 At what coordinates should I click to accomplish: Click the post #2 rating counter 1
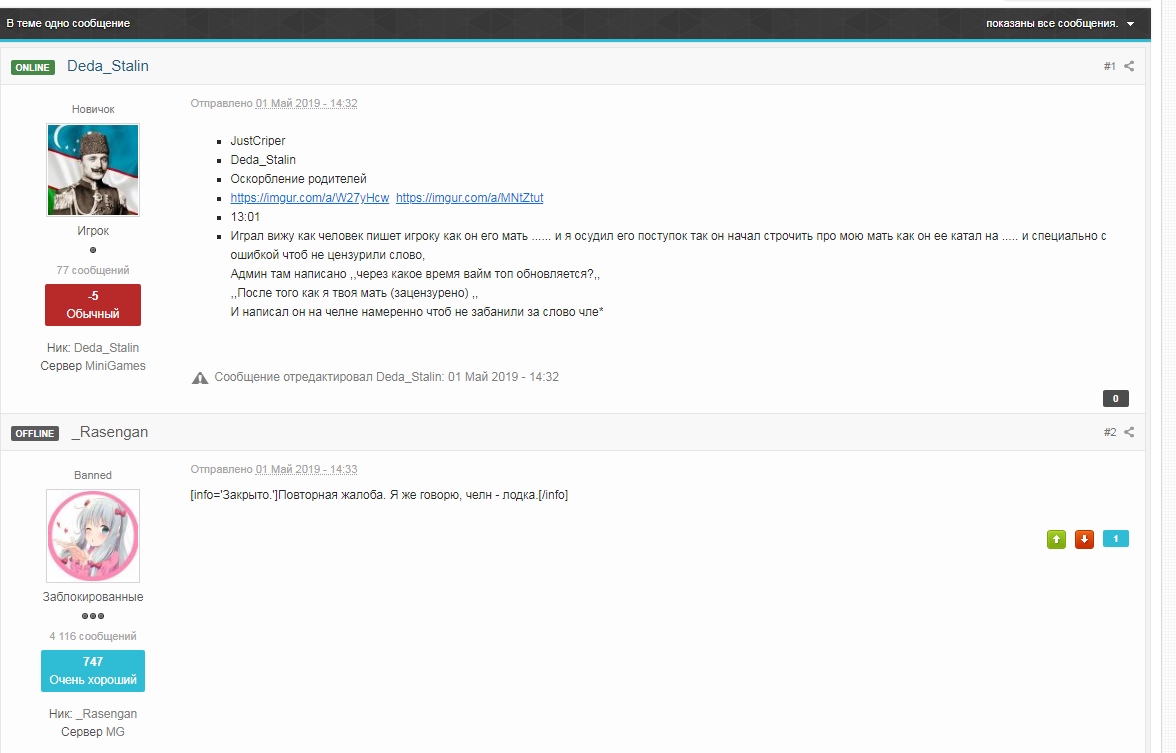click(1115, 539)
